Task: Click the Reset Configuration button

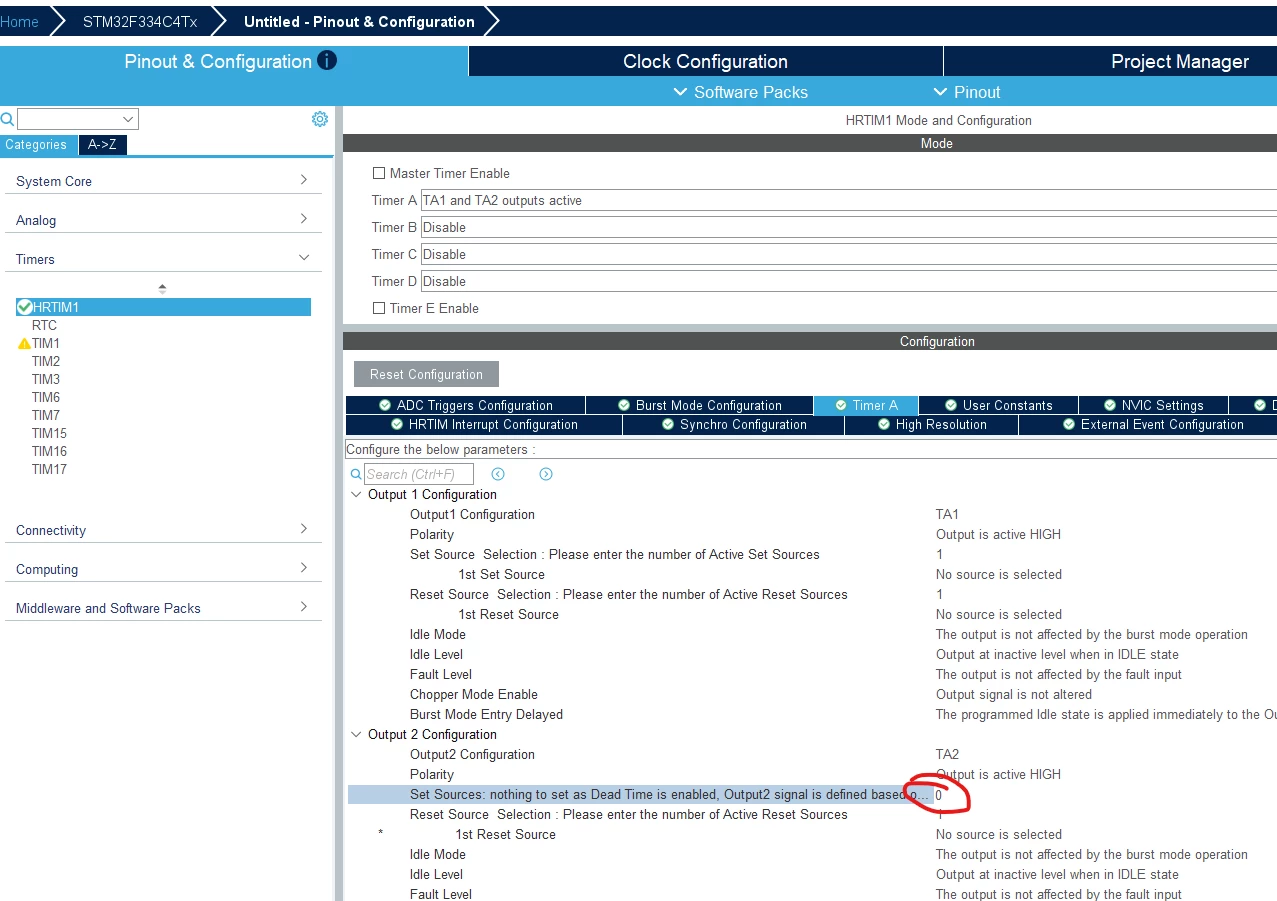Action: pos(426,374)
